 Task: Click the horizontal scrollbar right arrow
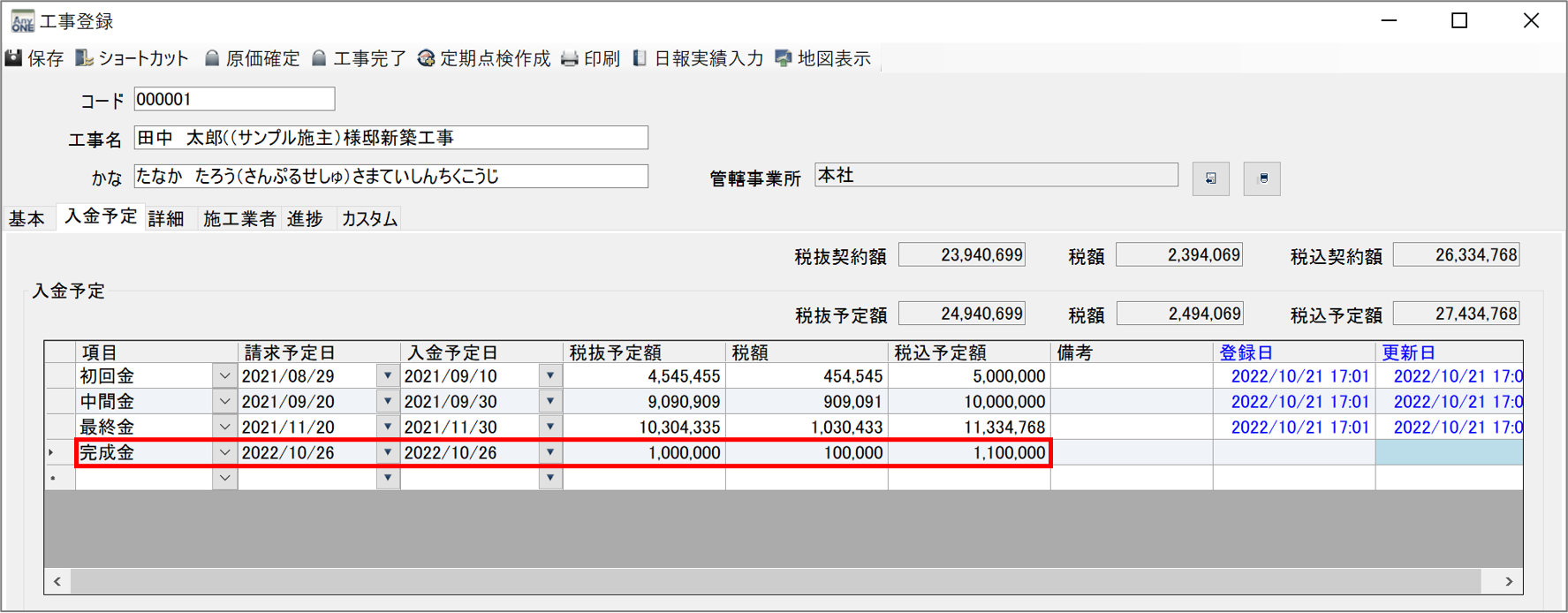pos(1509,581)
